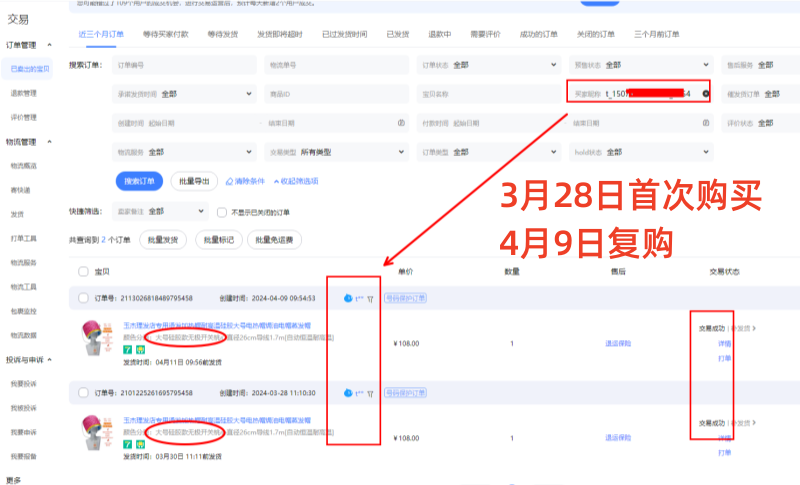
Task: Open the 订单状态 dropdown
Action: pyautogui.click(x=489, y=65)
